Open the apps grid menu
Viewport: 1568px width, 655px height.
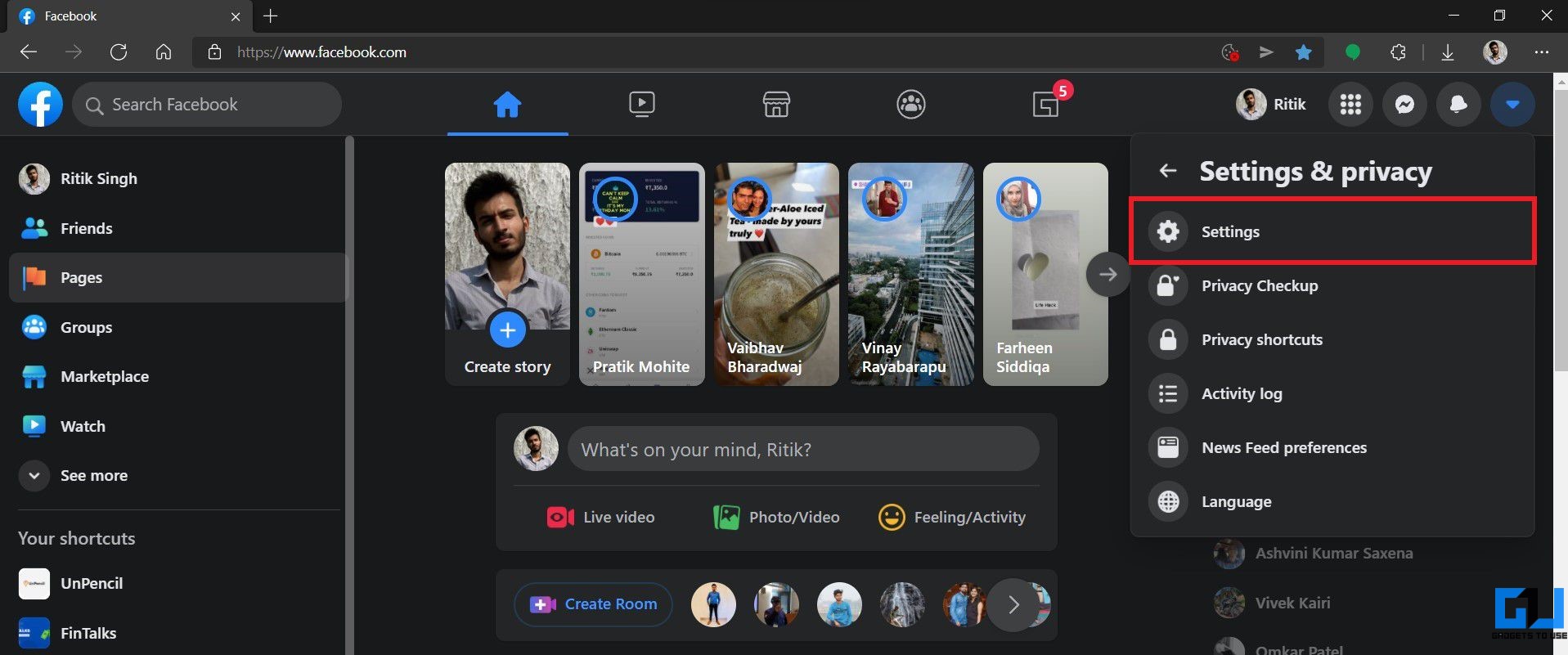pyautogui.click(x=1350, y=104)
